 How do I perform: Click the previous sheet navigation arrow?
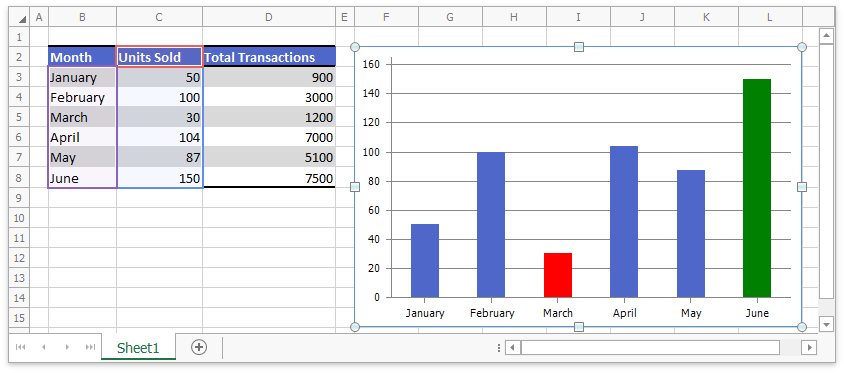(44, 347)
